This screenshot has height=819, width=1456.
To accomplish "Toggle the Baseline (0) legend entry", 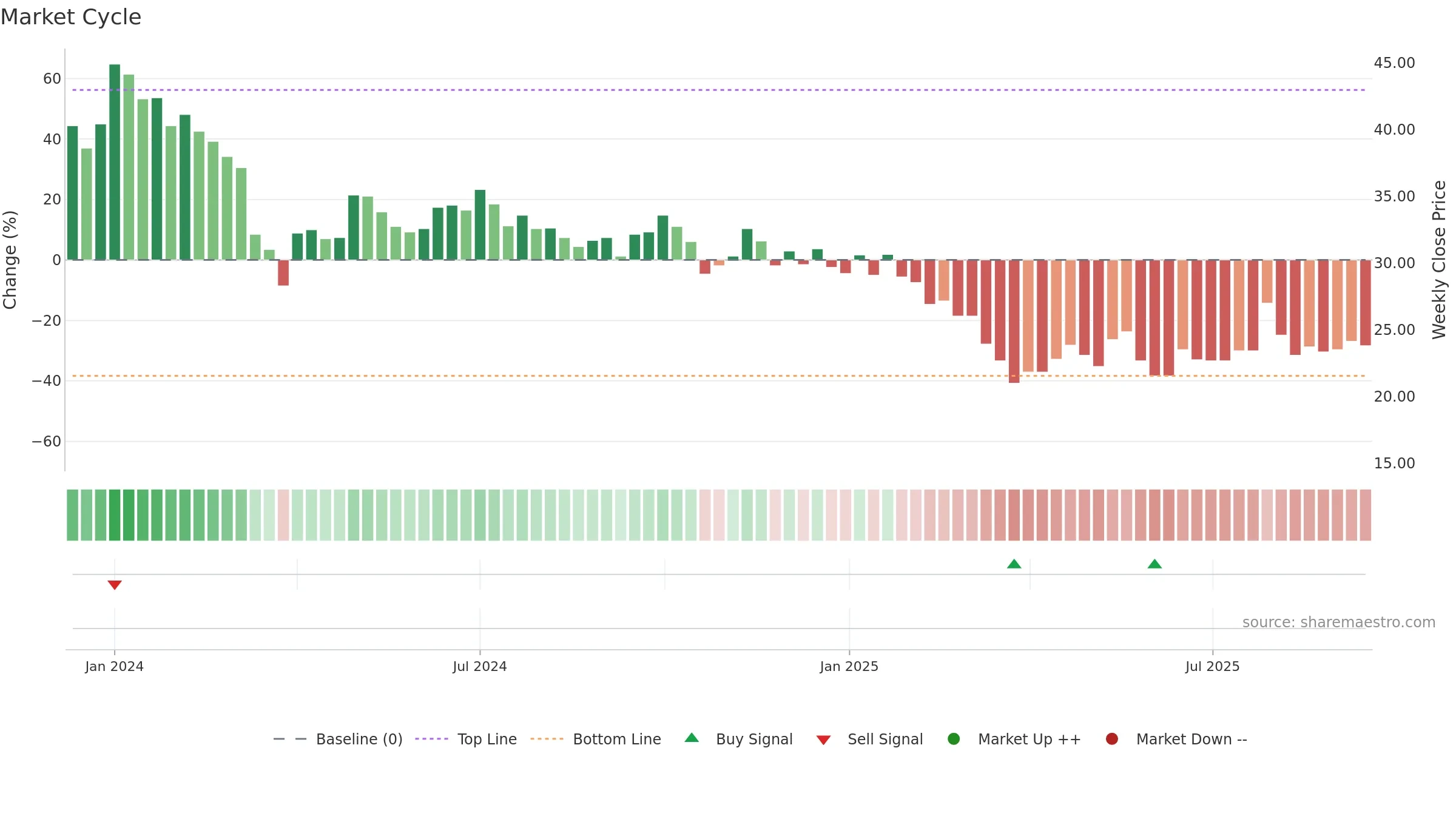I will pyautogui.click(x=338, y=739).
